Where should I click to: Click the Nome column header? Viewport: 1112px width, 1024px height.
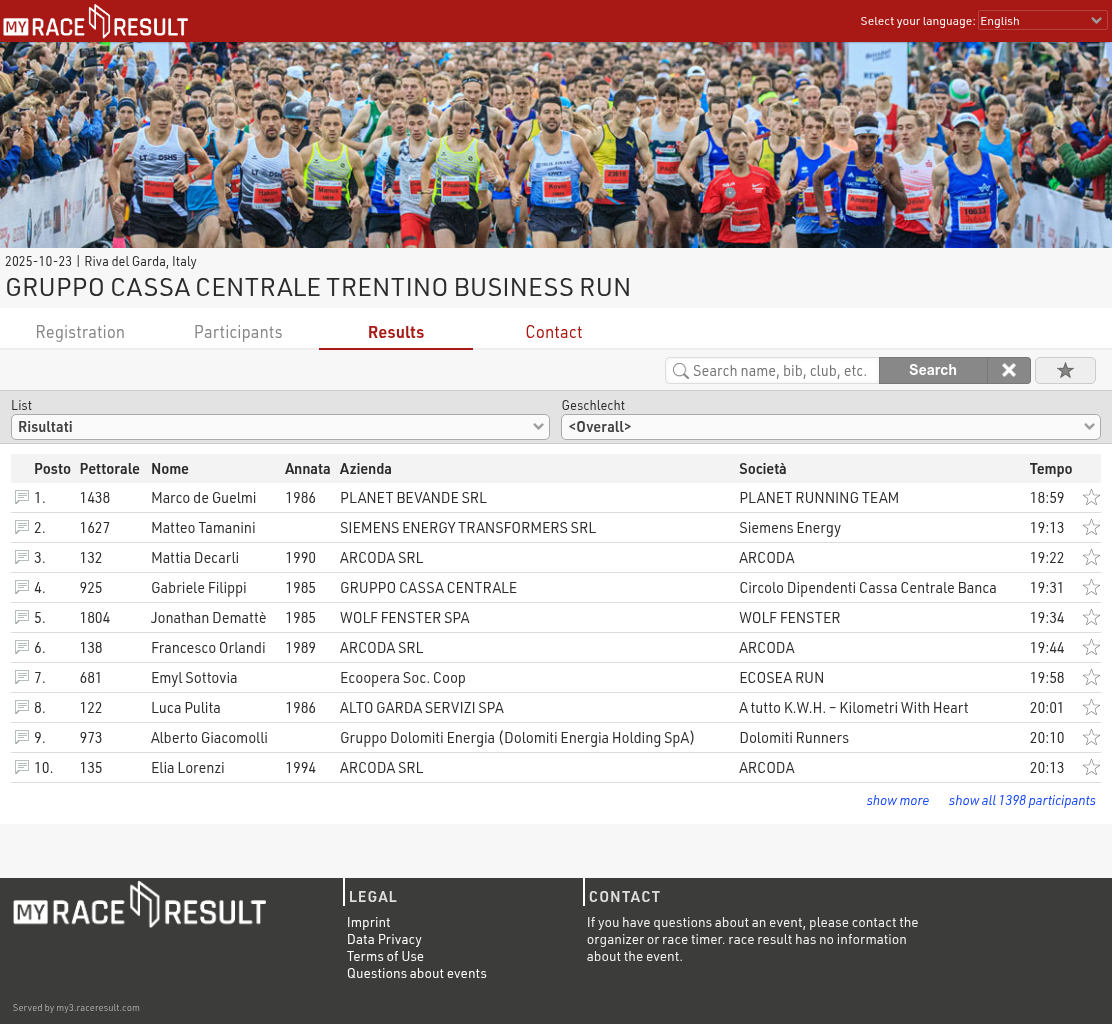tap(169, 469)
